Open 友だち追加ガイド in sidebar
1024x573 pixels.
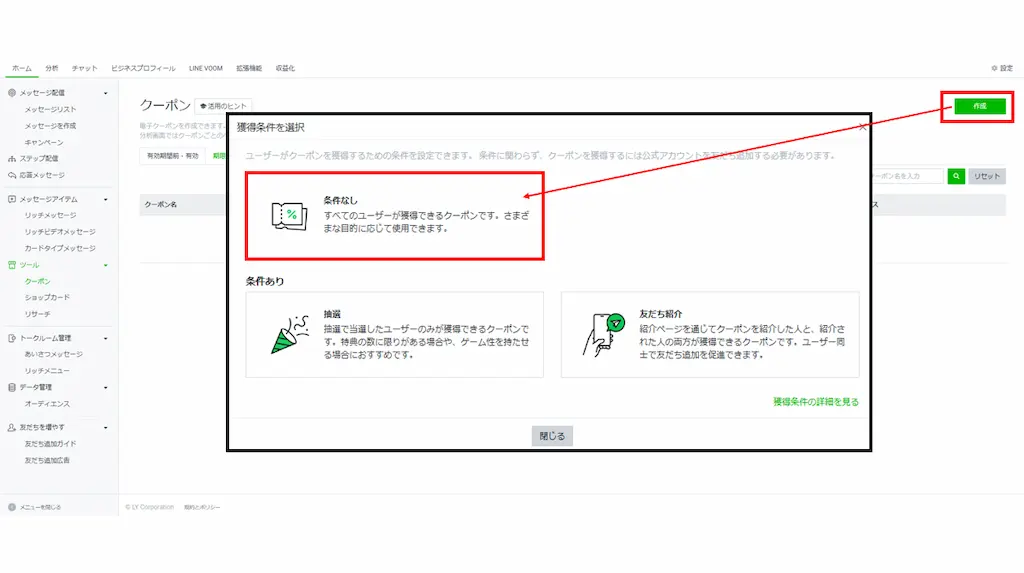tap(50, 444)
